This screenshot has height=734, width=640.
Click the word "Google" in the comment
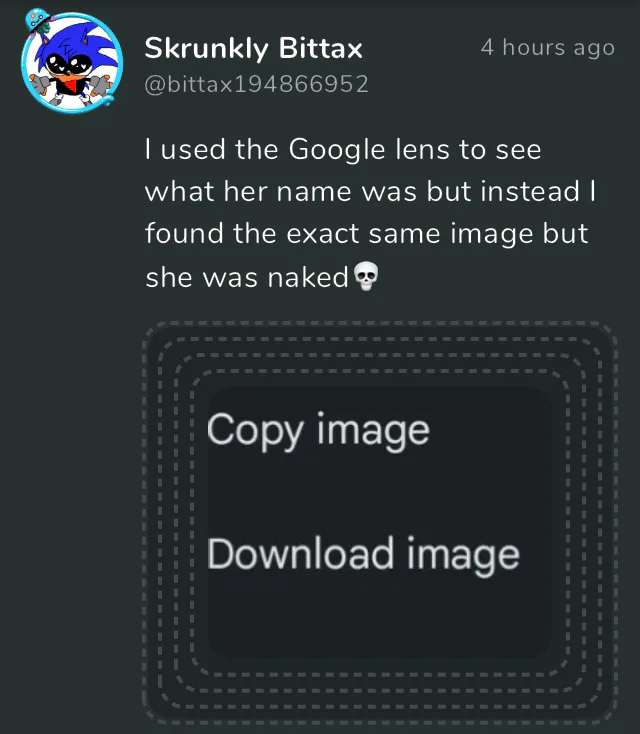pos(337,151)
